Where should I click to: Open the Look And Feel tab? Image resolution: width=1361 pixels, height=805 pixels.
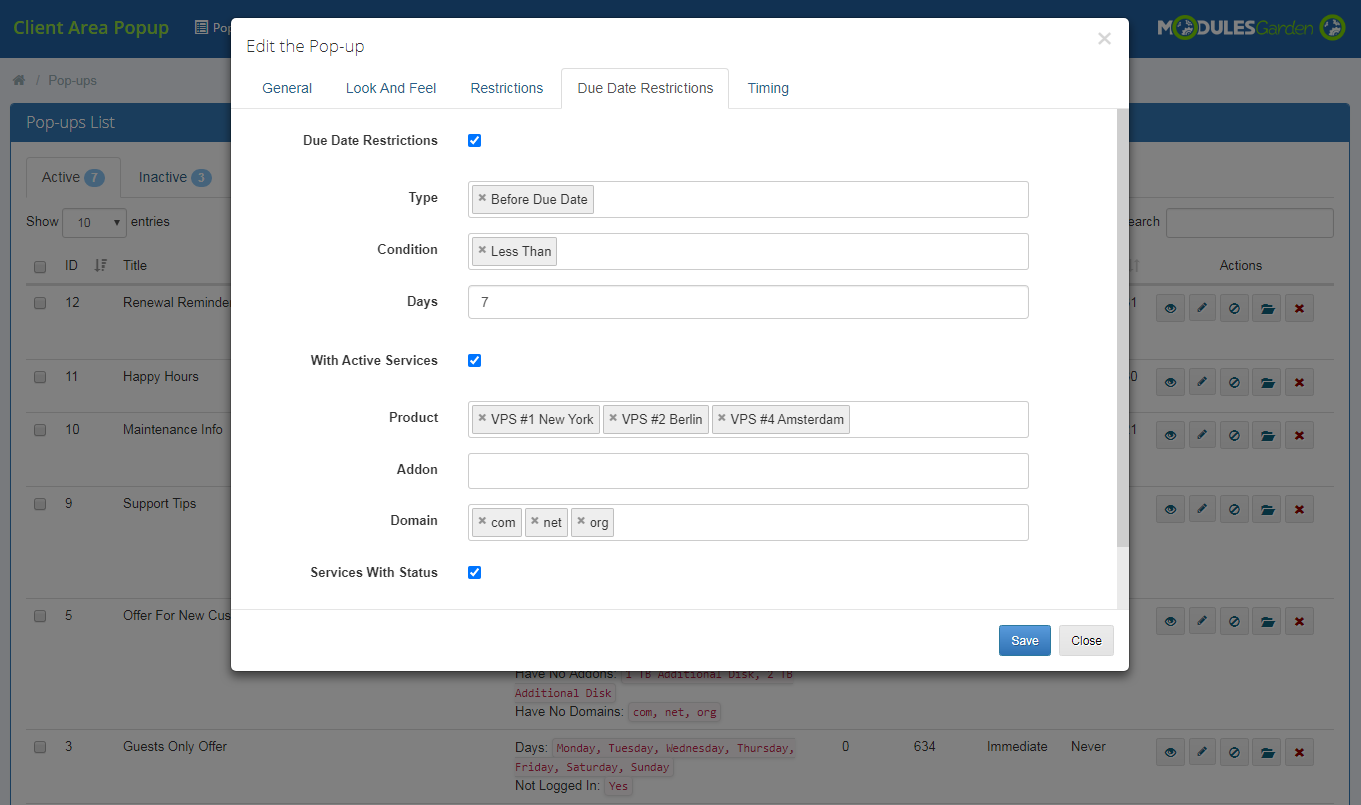(x=391, y=88)
